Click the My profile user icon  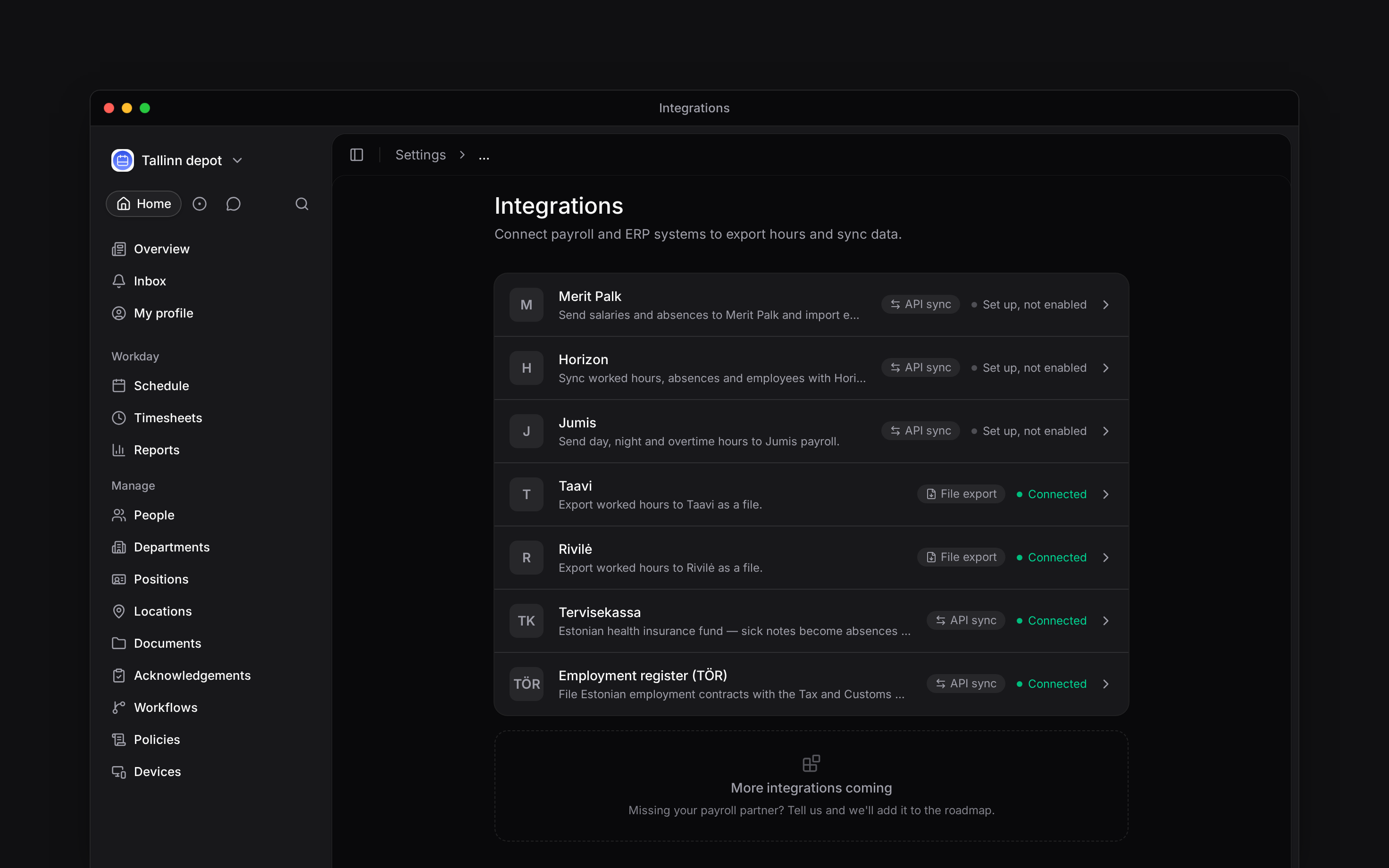(119, 313)
